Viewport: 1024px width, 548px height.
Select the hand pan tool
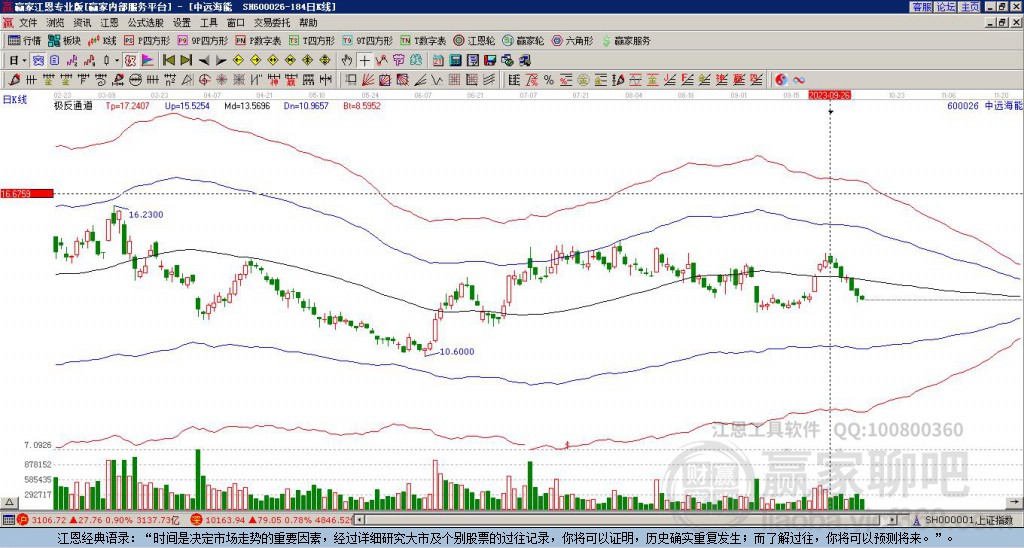point(347,61)
